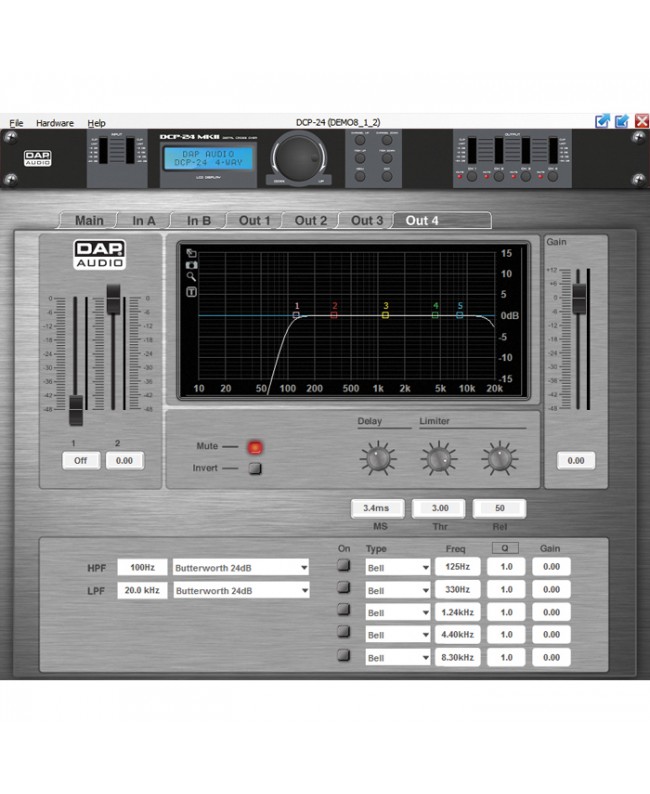Open the Bell type dropdown for 8.30kHz band
The height and width of the screenshot is (794, 650).
(x=398, y=658)
